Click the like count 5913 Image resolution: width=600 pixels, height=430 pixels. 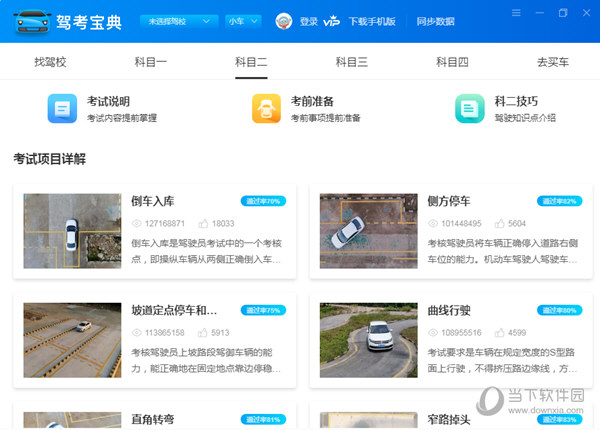(x=220, y=333)
